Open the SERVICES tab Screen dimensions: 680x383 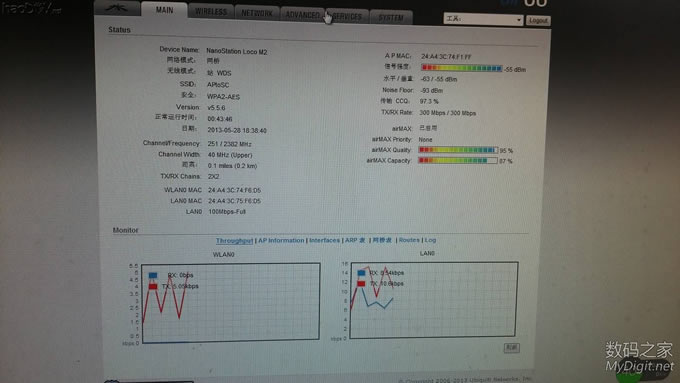pyautogui.click(x=347, y=17)
